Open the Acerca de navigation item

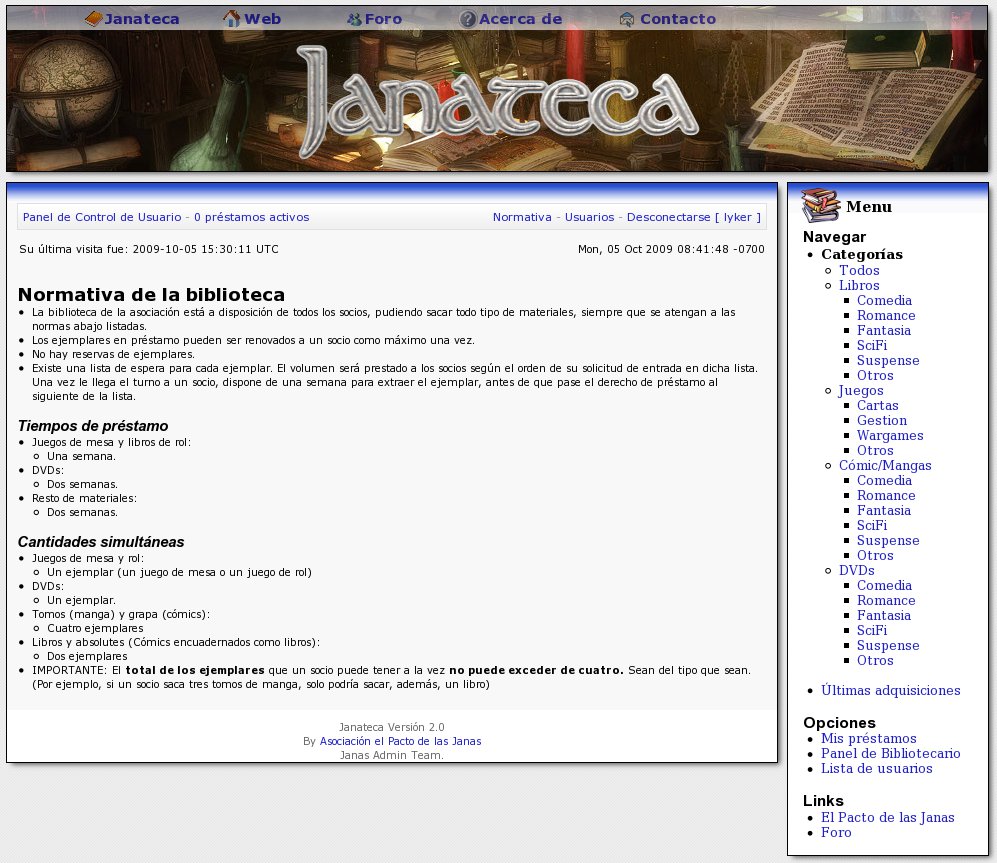(520, 19)
